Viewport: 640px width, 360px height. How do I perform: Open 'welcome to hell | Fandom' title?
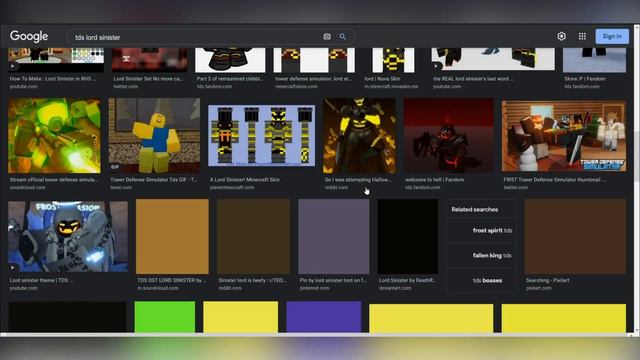click(x=435, y=180)
